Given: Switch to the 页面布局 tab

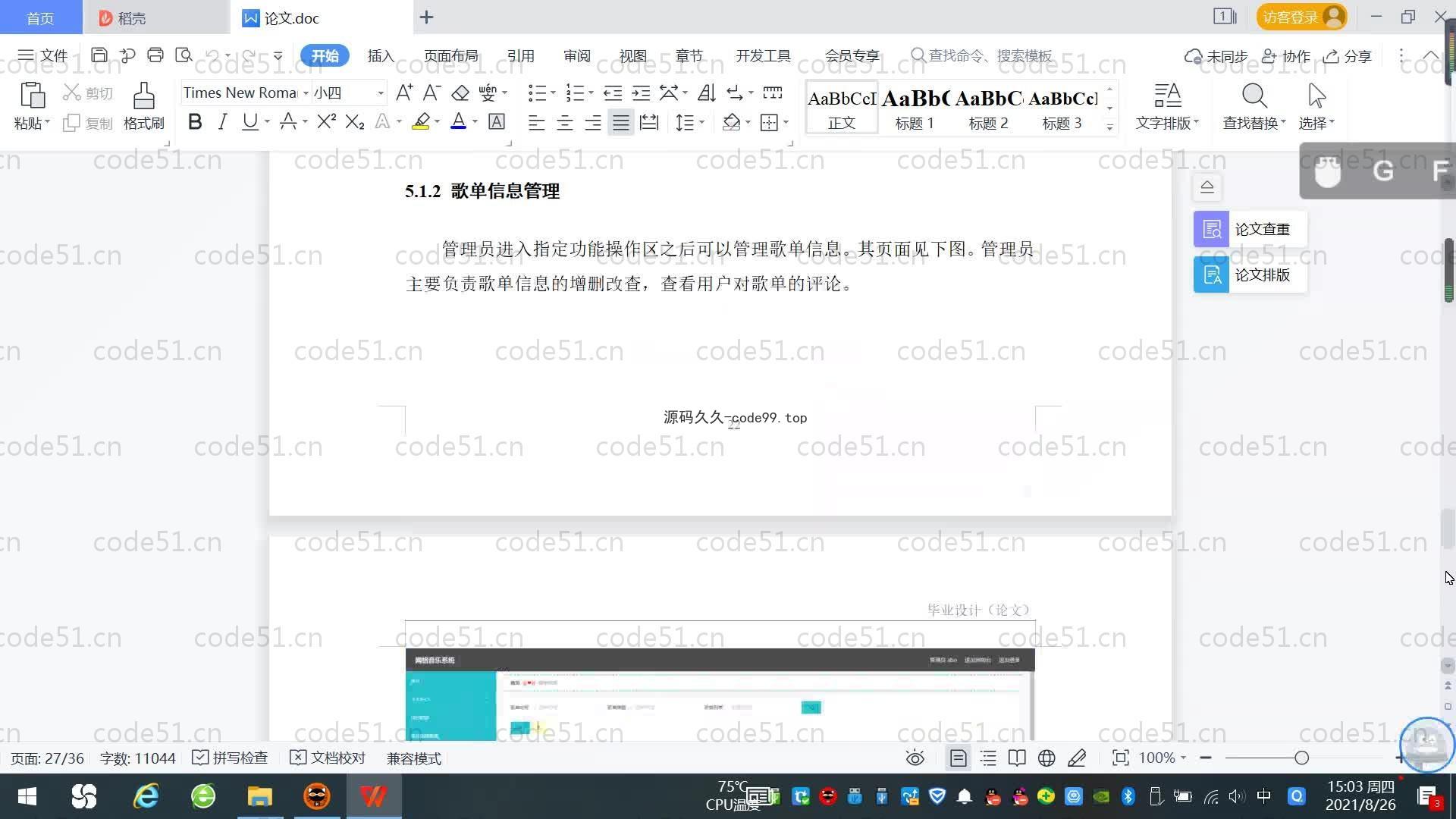Looking at the screenshot, I should click(x=450, y=55).
